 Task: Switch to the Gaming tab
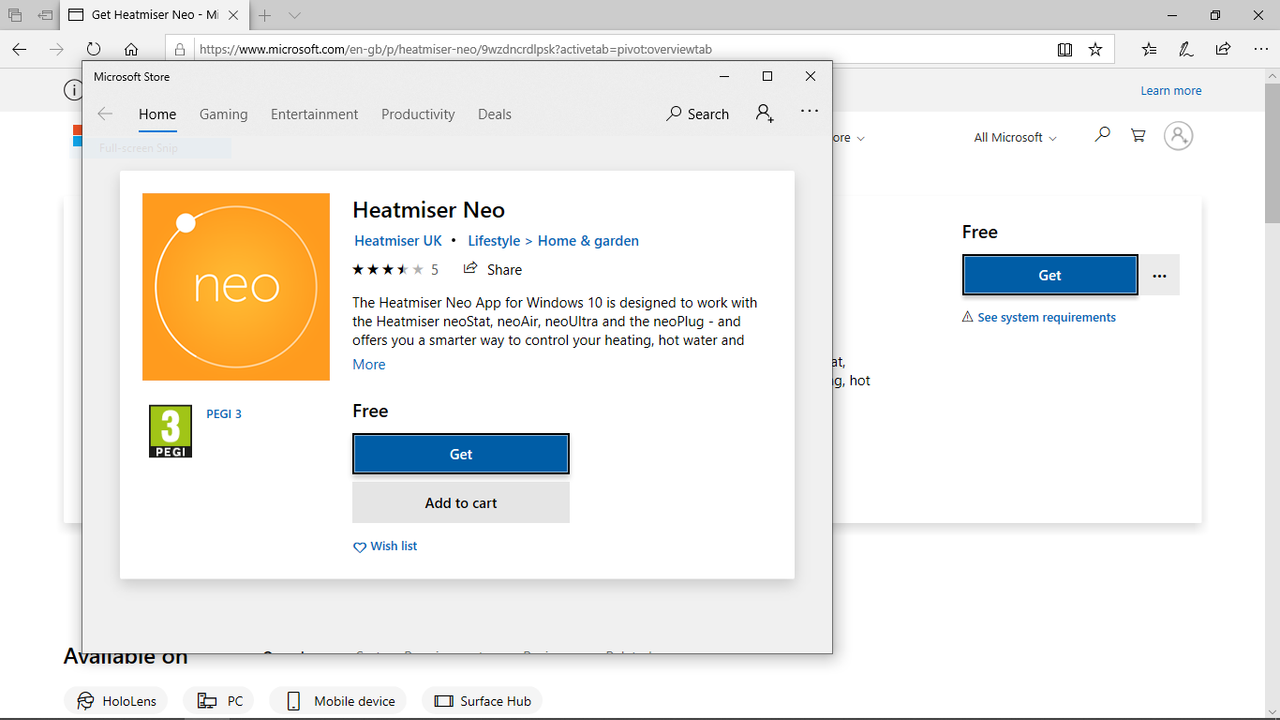pyautogui.click(x=223, y=114)
